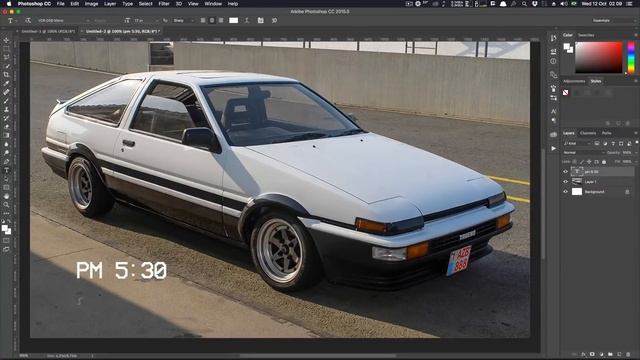
Task: Toggle layer filtering switch on or off
Action: click(x=636, y=143)
